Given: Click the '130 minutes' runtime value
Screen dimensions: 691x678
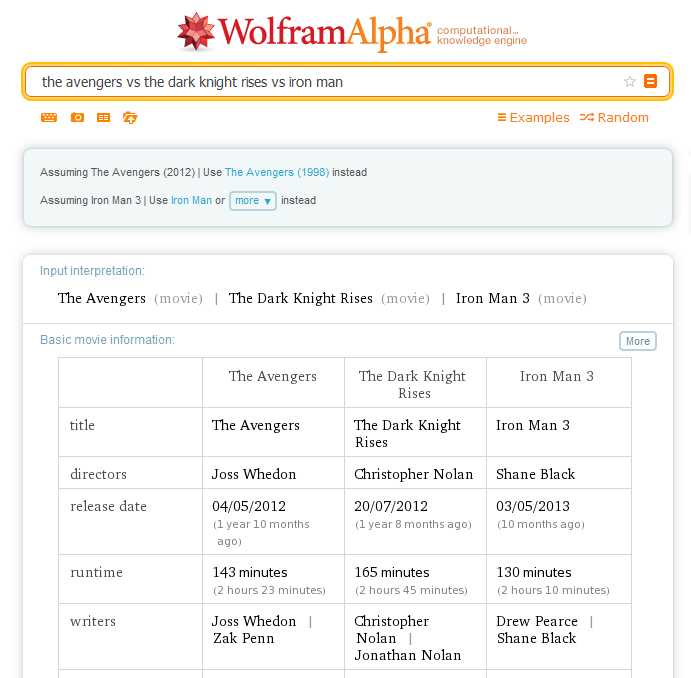Looking at the screenshot, I should pos(534,572).
